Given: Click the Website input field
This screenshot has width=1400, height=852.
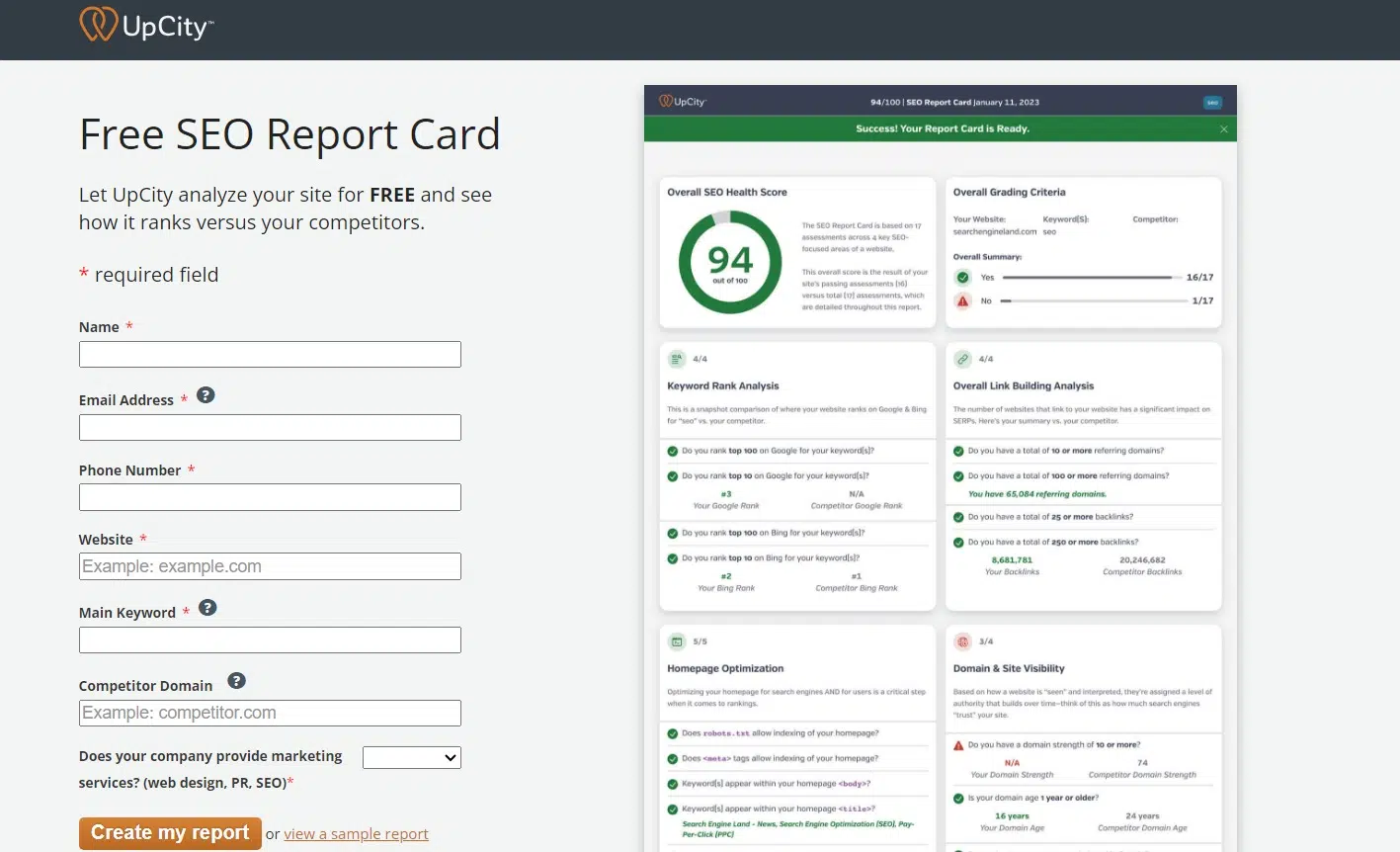Looking at the screenshot, I should pyautogui.click(x=270, y=566).
